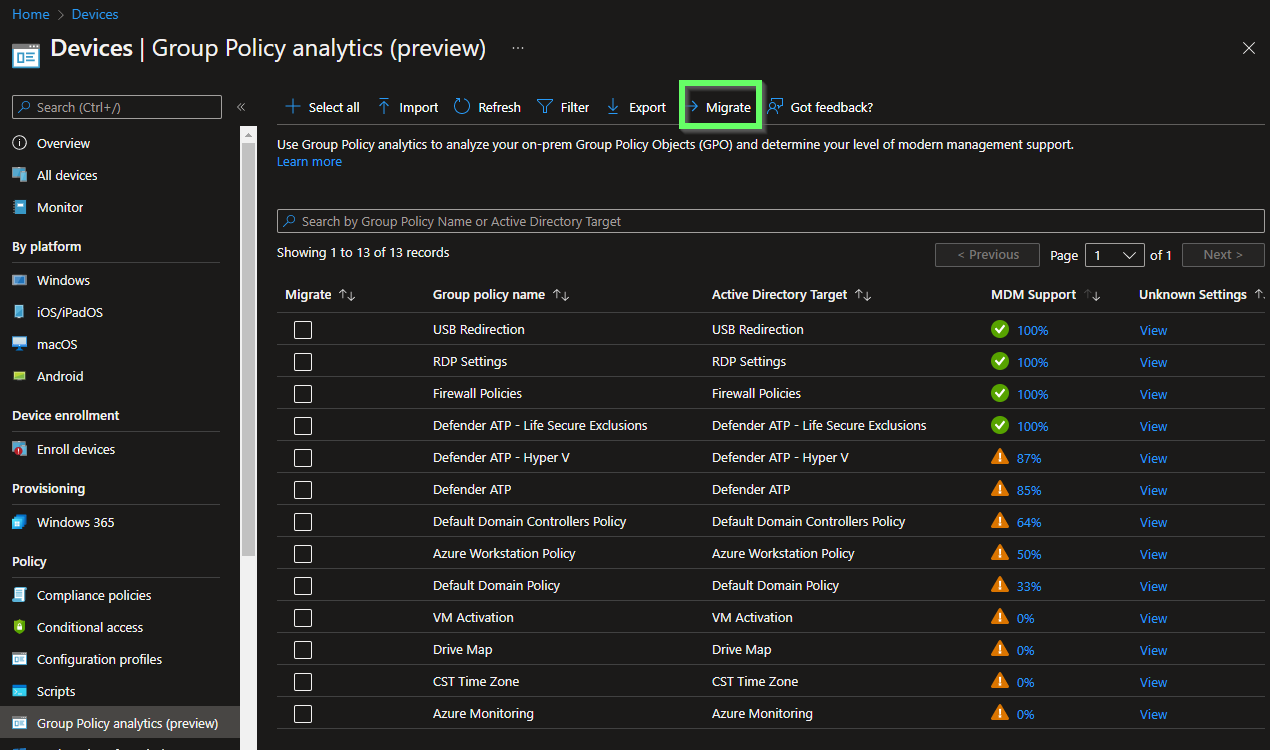Click the Windows 365 icon
The width and height of the screenshot is (1270, 750).
(20, 522)
